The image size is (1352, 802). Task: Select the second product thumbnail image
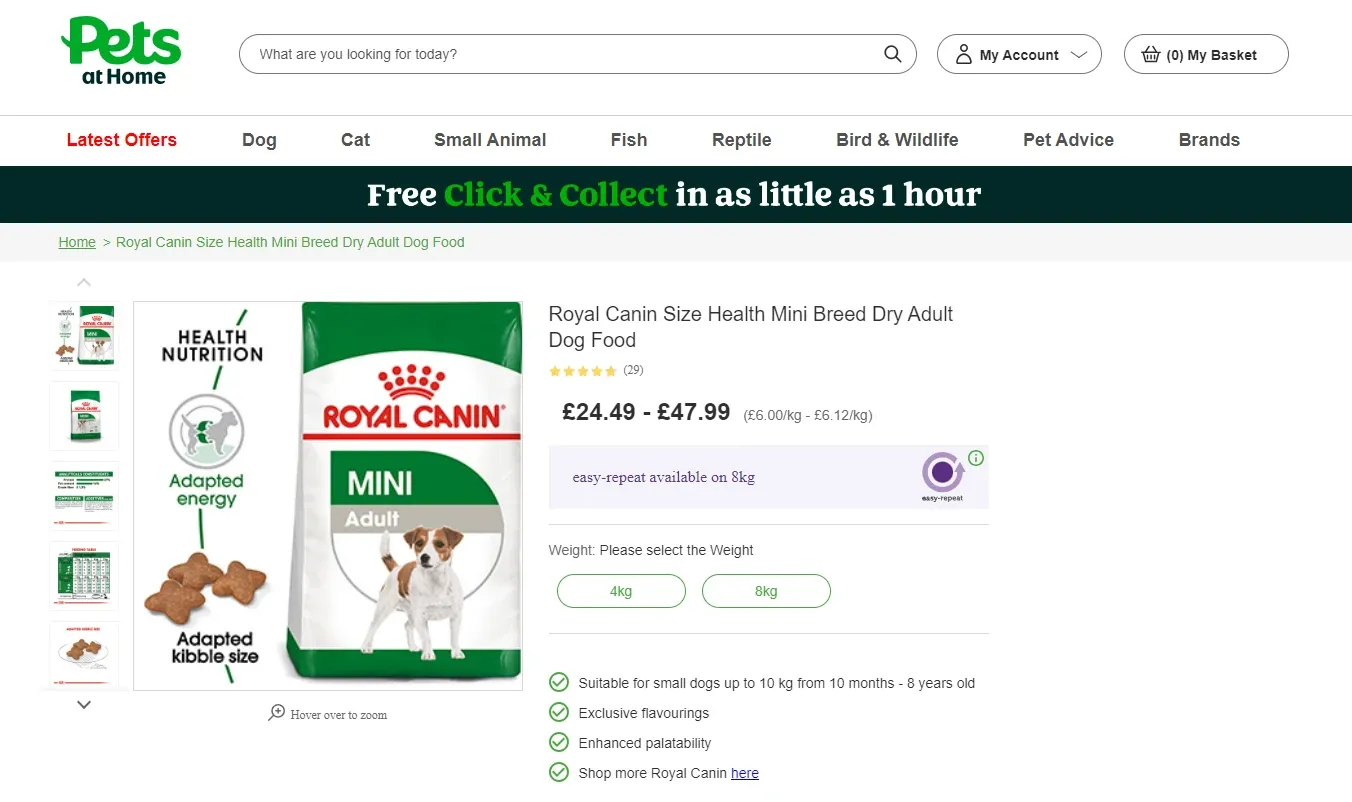(x=84, y=416)
